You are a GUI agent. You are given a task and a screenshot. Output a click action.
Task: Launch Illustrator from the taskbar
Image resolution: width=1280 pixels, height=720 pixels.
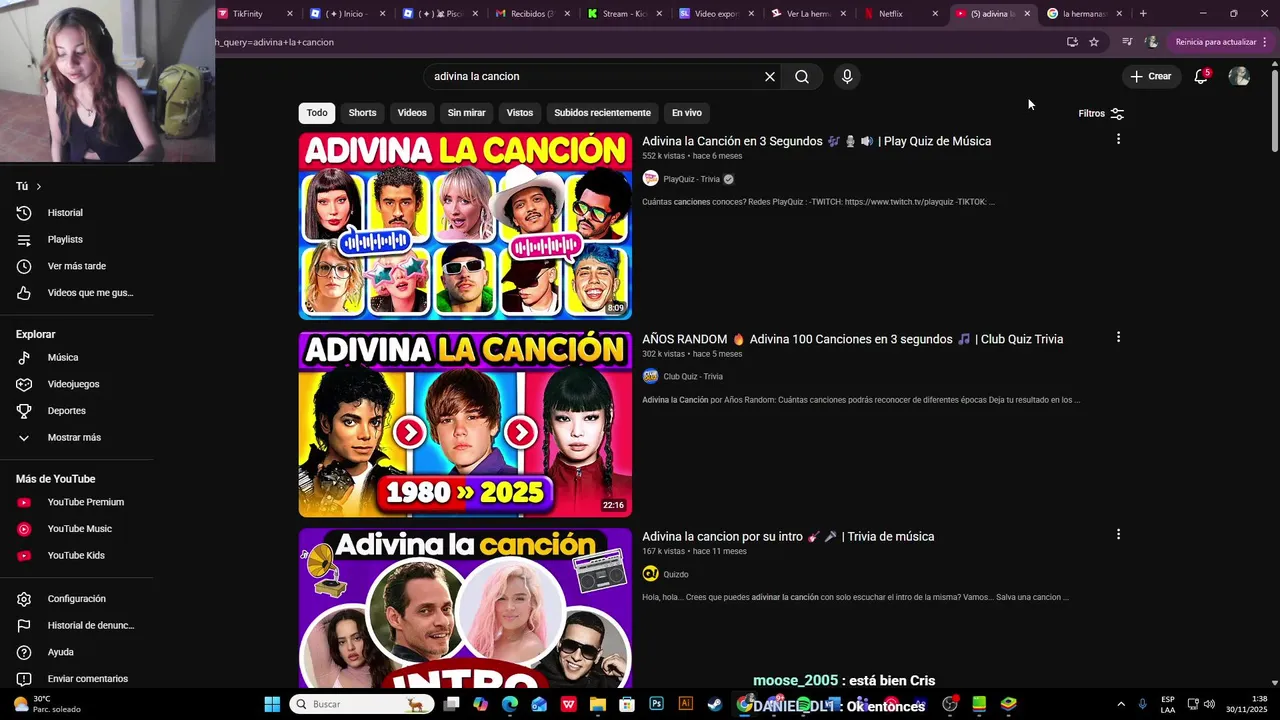point(685,704)
